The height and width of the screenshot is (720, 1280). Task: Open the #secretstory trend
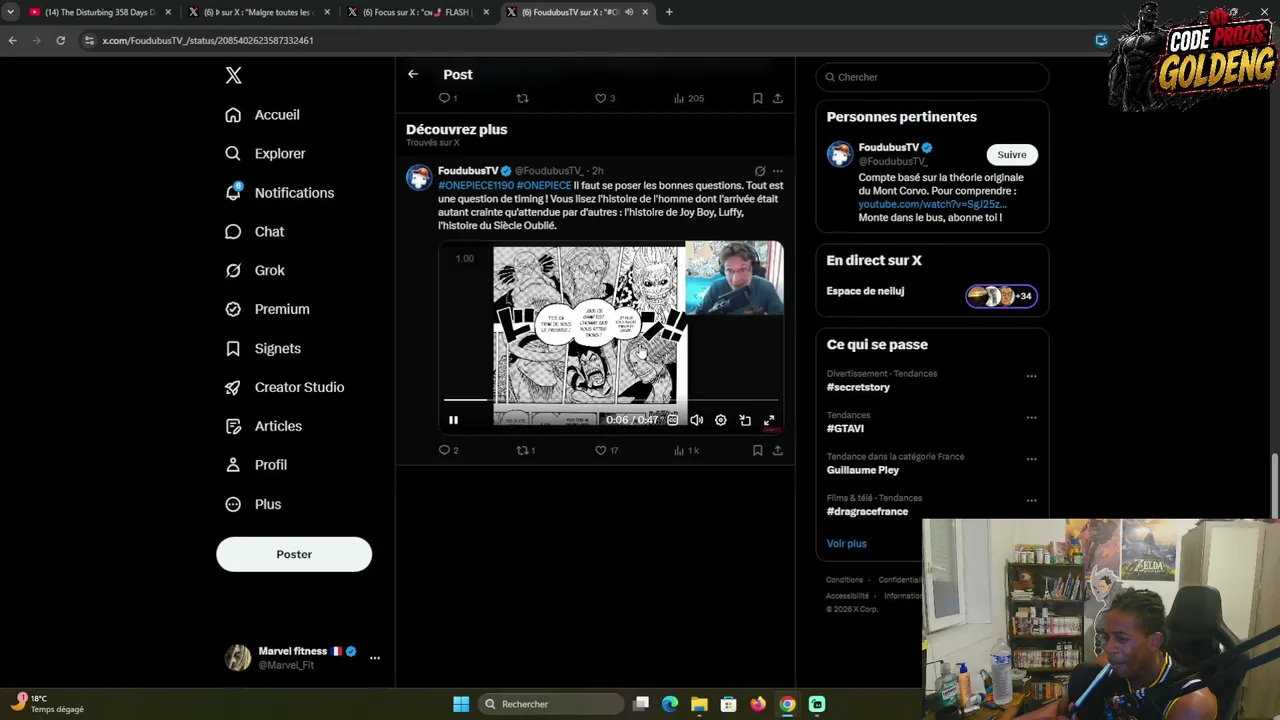(x=858, y=388)
